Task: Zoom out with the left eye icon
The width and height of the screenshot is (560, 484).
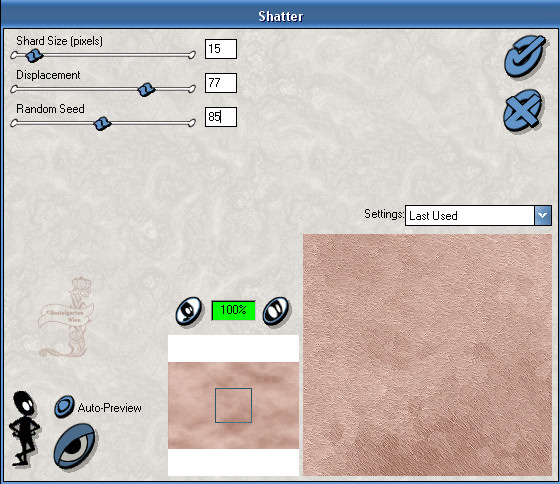Action: click(189, 311)
